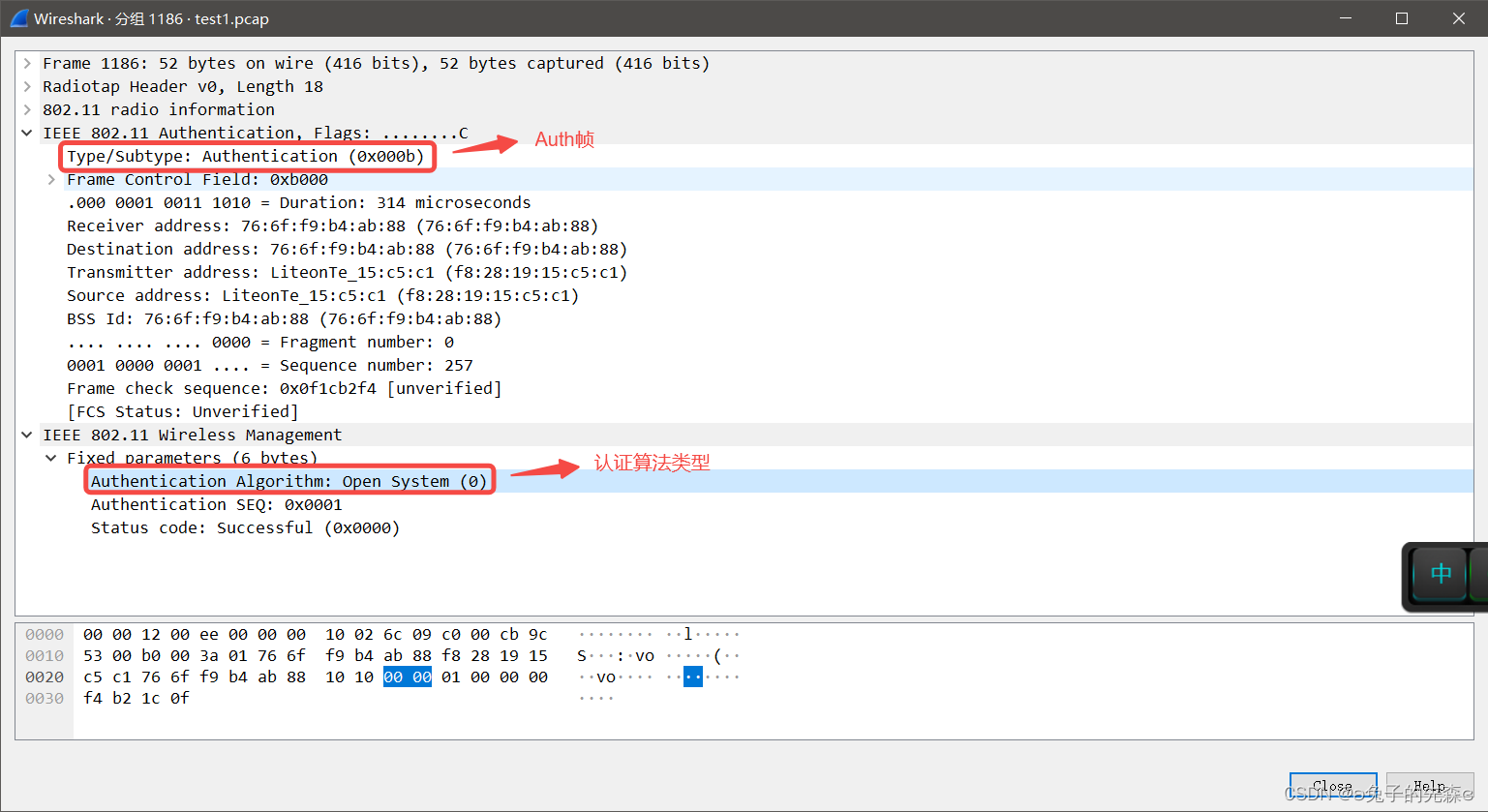Image resolution: width=1488 pixels, height=812 pixels.
Task: Collapse the IEEE 802.11 Authentication section
Action: point(27,133)
